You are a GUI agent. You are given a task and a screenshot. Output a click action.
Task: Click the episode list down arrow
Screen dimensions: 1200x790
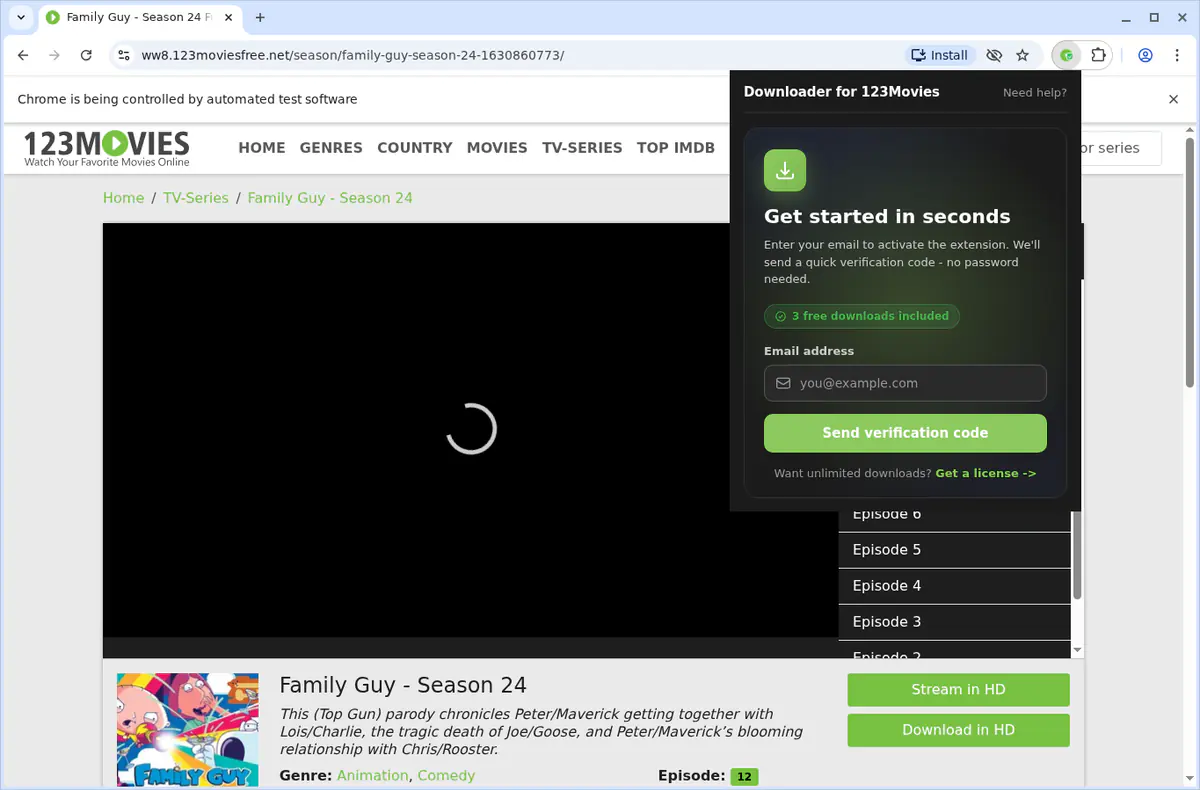click(1077, 650)
